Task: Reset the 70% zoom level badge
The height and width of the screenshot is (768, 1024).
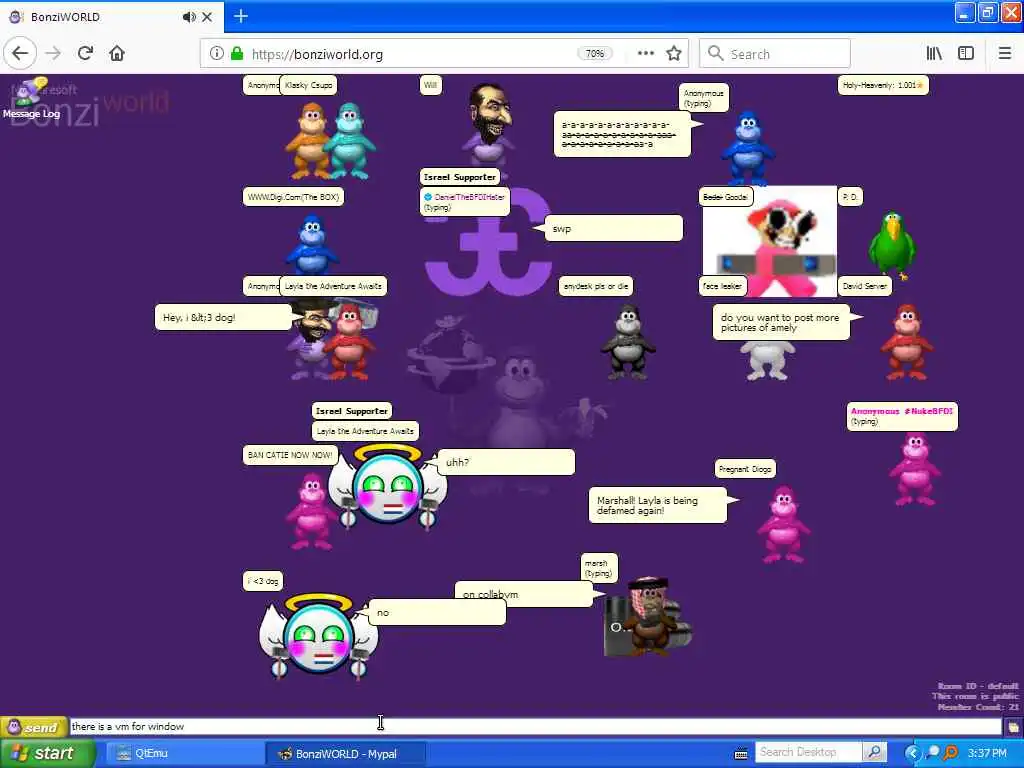Action: point(594,54)
